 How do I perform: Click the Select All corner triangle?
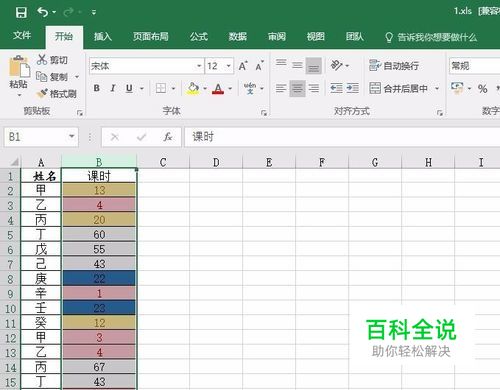(14, 162)
